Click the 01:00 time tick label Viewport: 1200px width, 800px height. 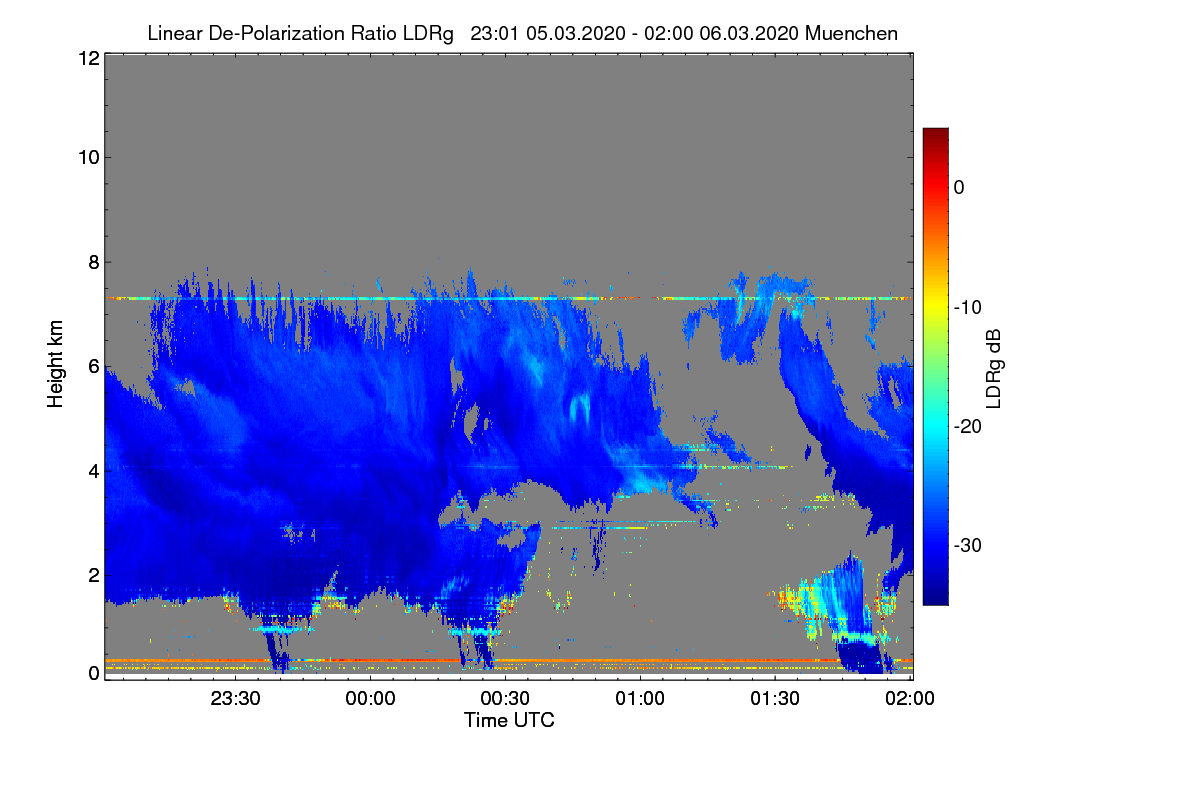point(640,699)
